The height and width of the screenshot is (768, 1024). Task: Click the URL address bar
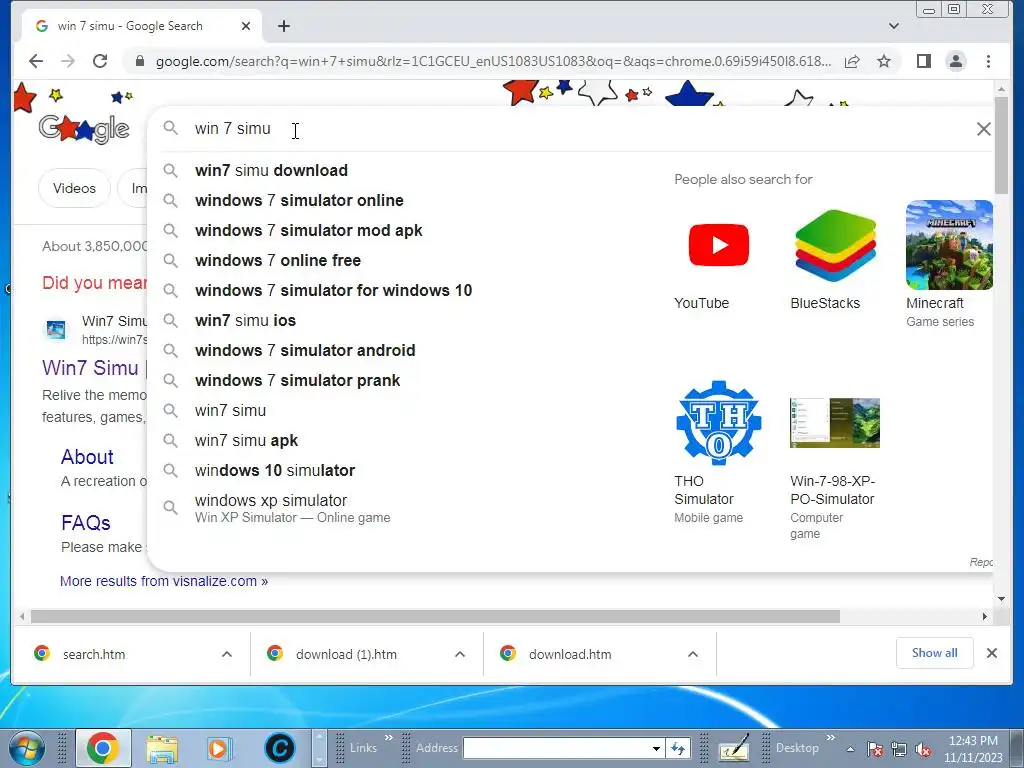click(x=493, y=61)
